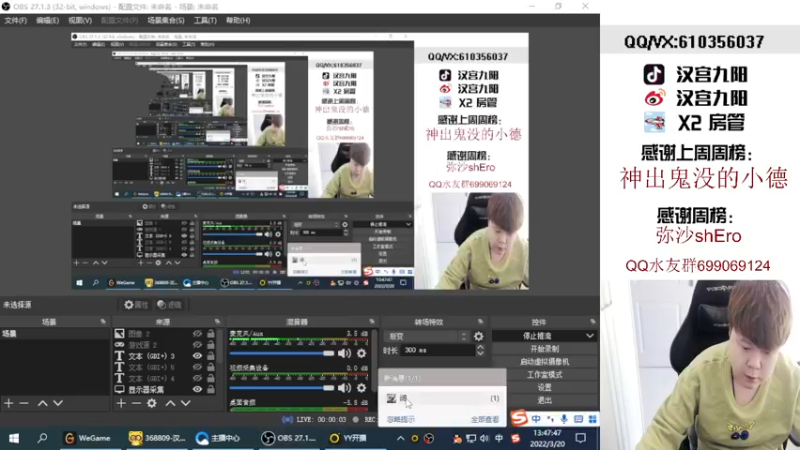
Task: Select the 场景 scene list entry
Action: (x=55, y=334)
